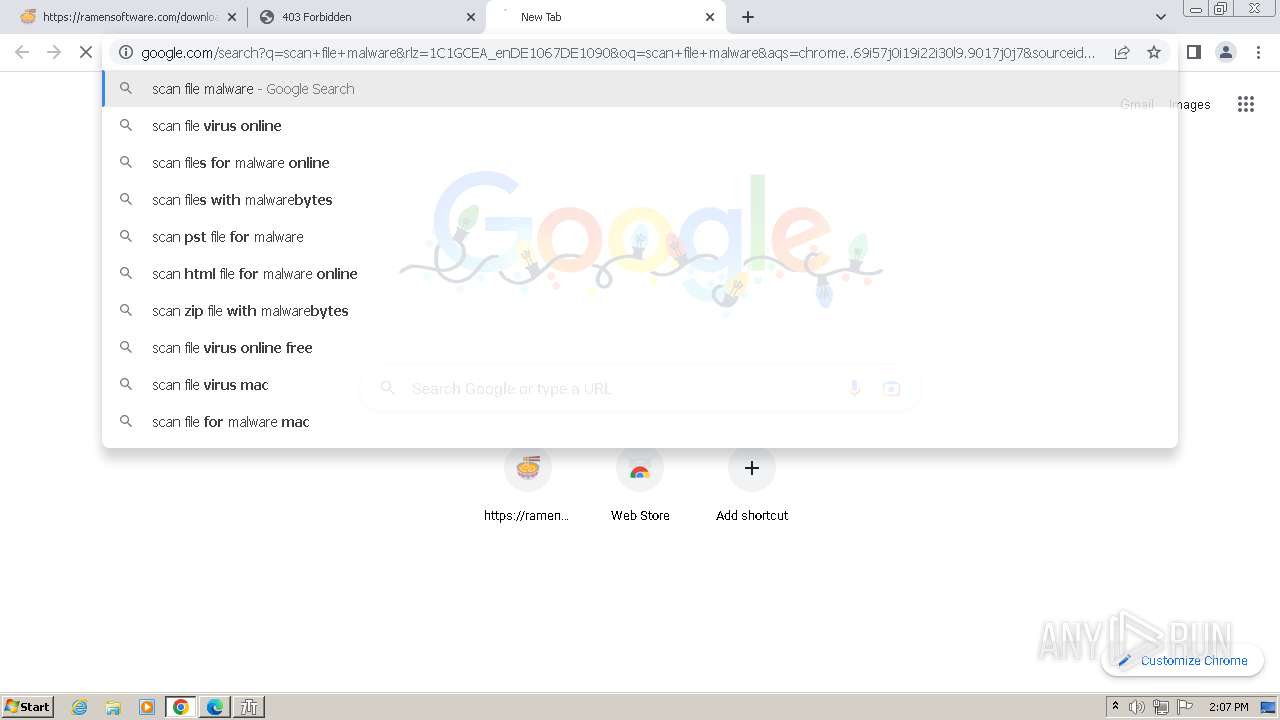Open the Action Center flag icon
1280x720 pixels.
click(1185, 707)
